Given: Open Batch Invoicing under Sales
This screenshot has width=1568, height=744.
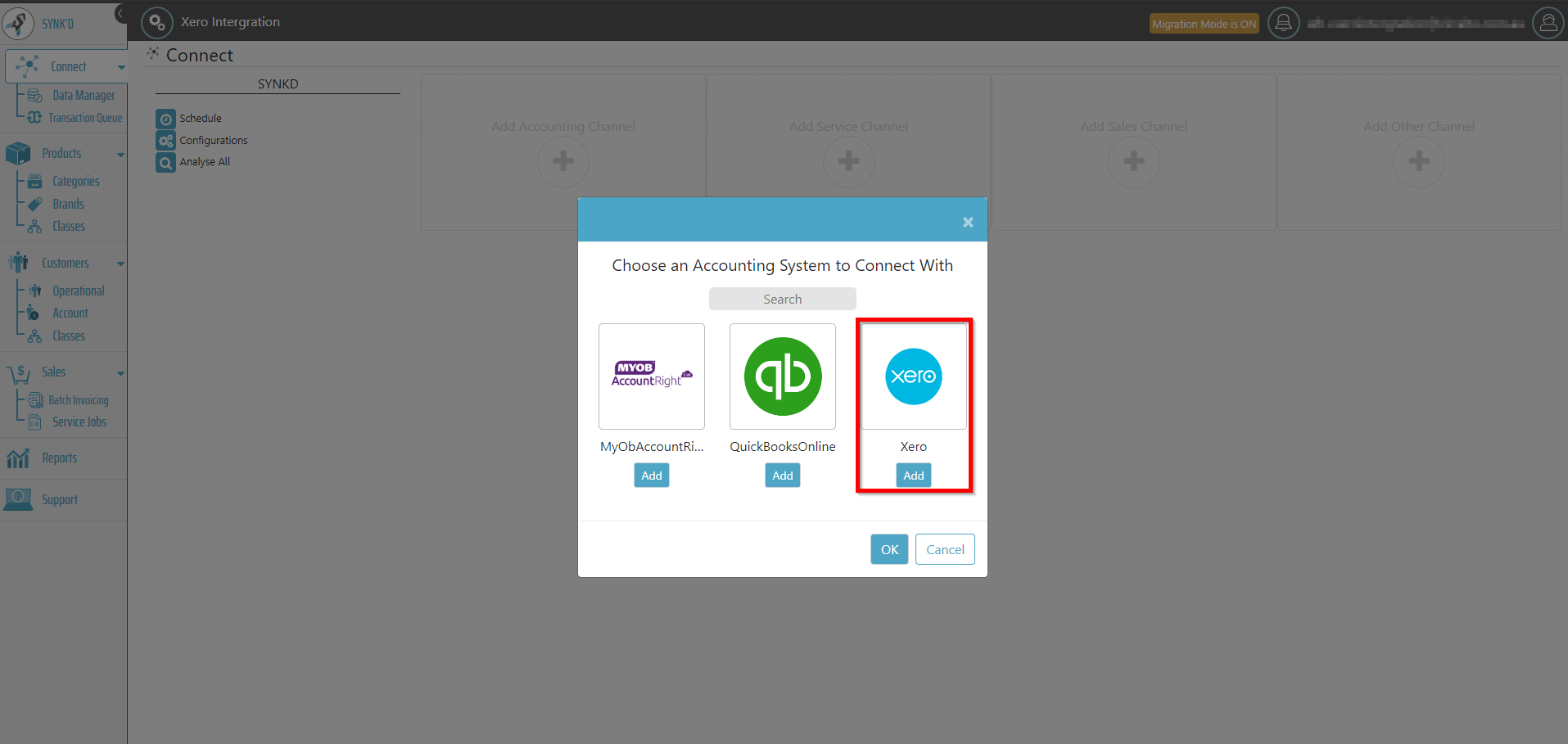Looking at the screenshot, I should coord(79,400).
